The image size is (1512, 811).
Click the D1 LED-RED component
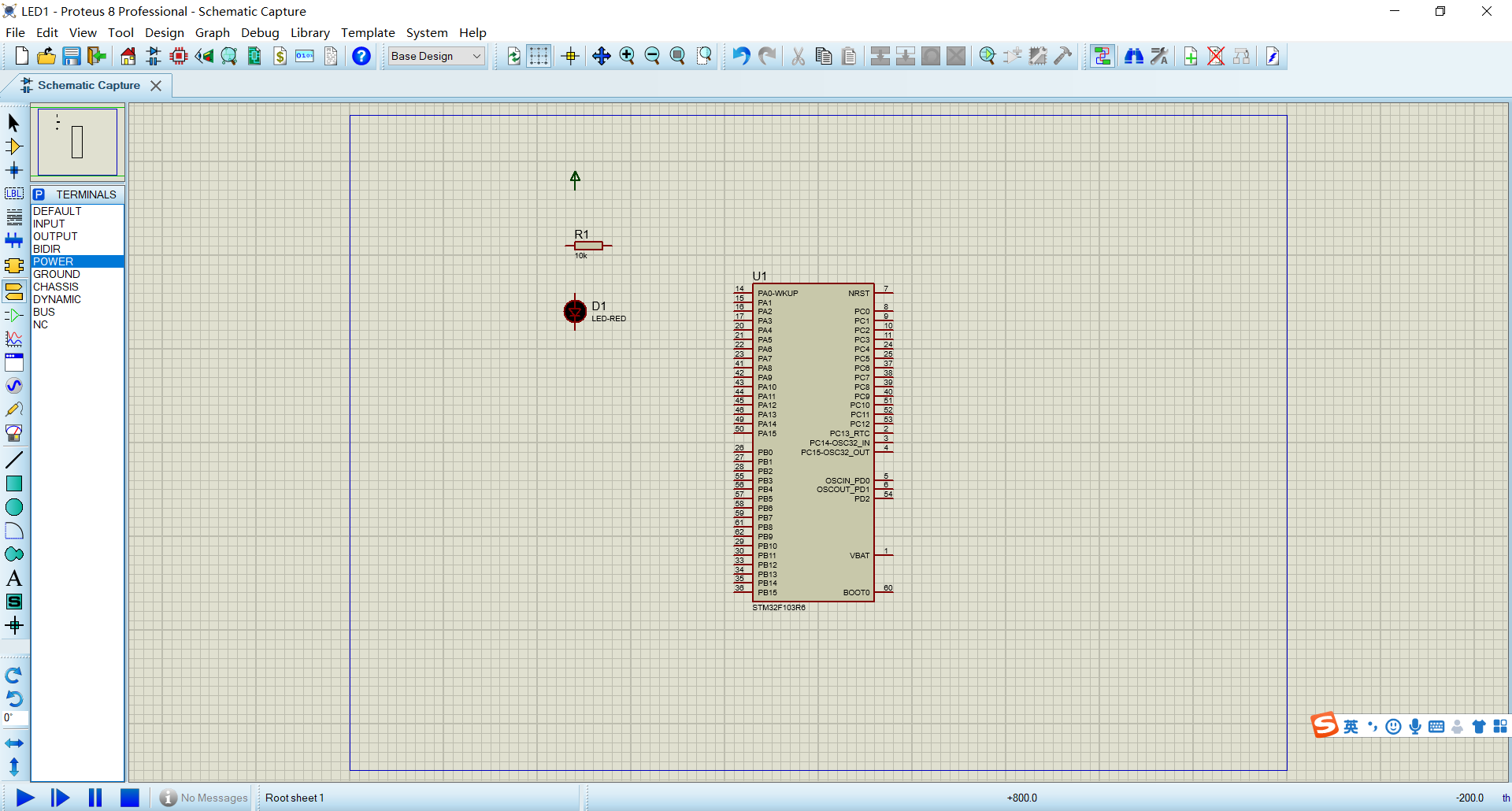pos(576,312)
